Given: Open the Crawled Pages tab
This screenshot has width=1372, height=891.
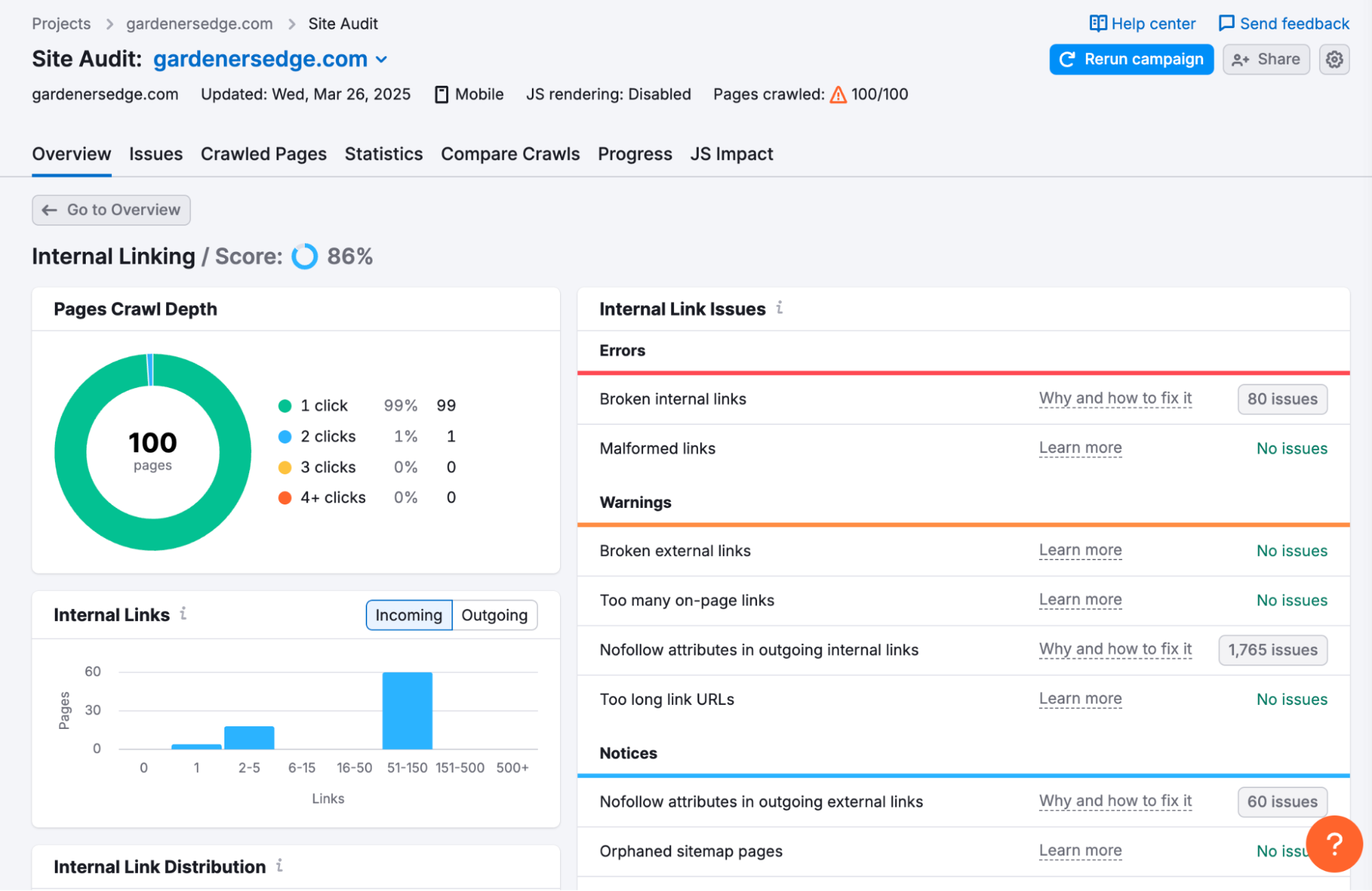Looking at the screenshot, I should 264,154.
